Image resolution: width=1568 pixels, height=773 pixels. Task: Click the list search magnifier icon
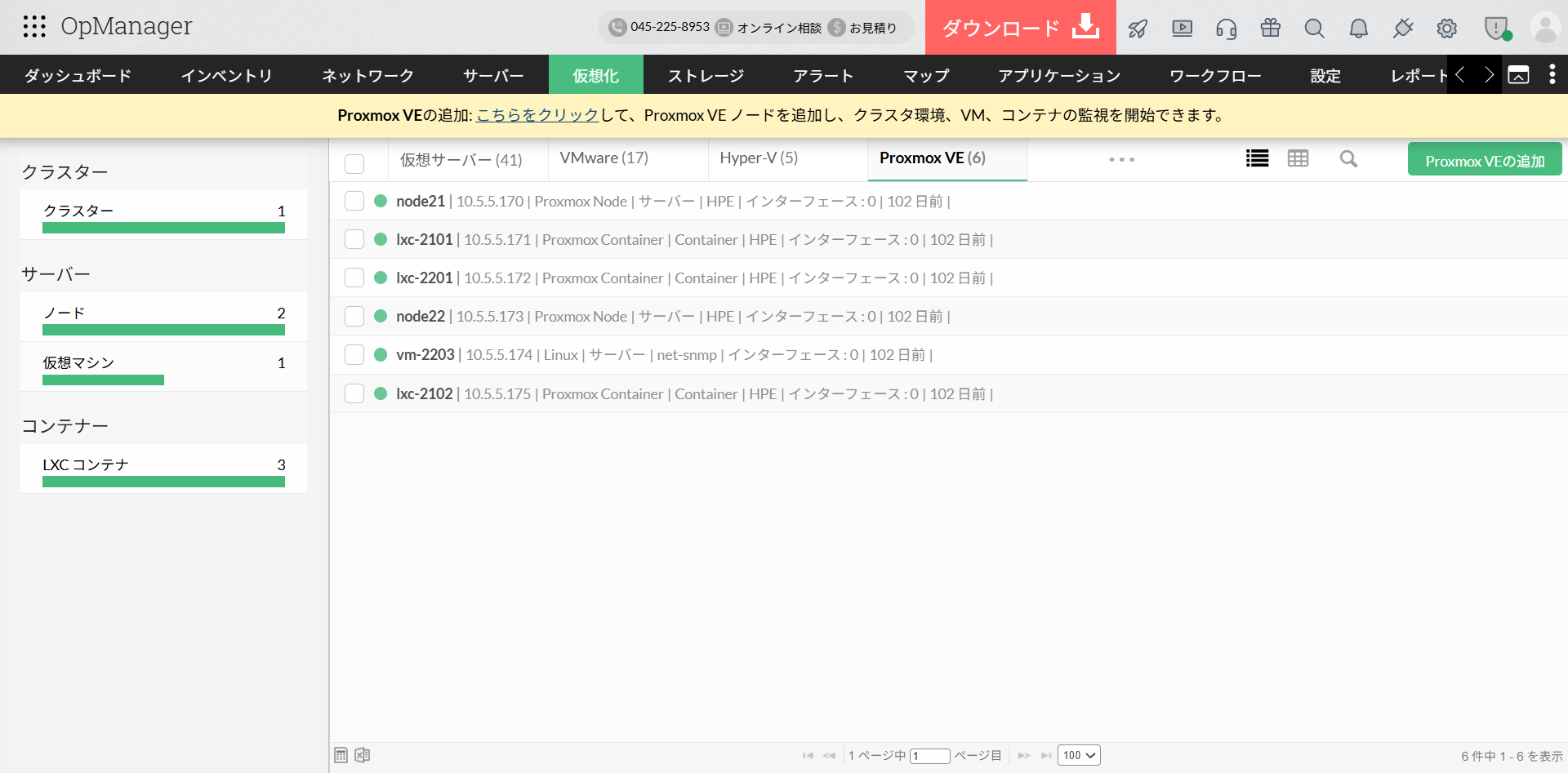coord(1348,159)
